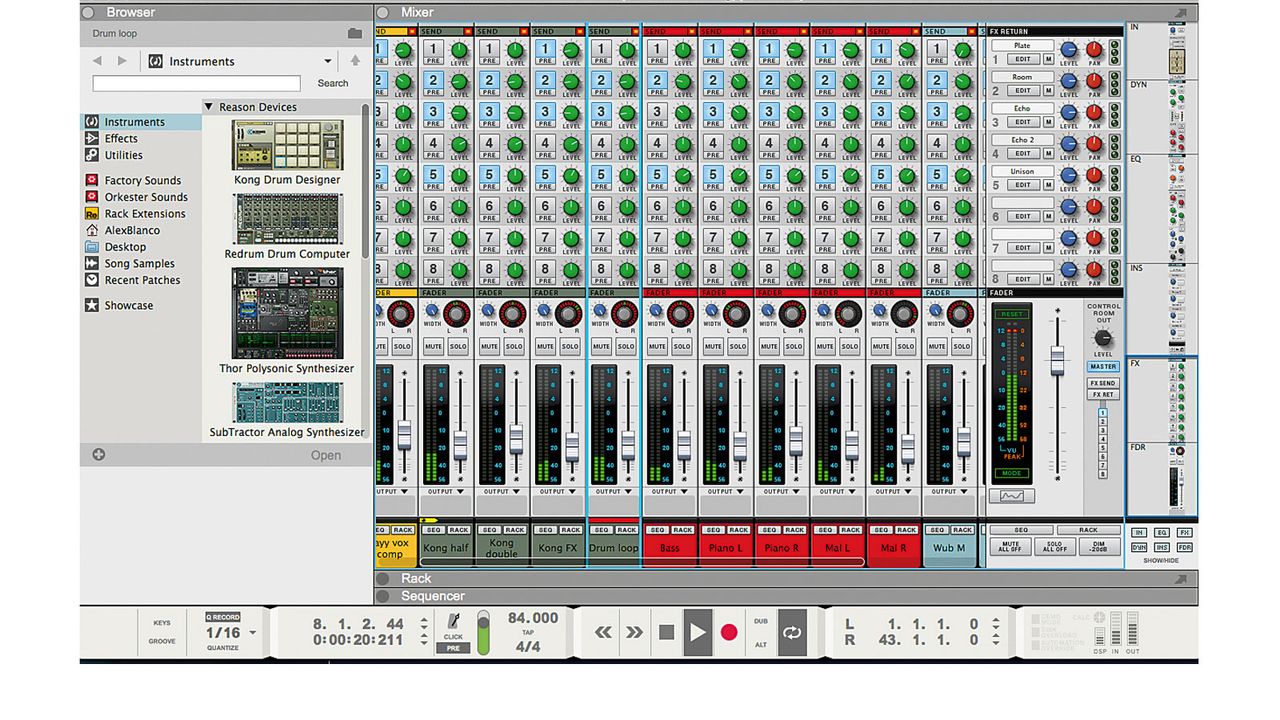Enable DUB in the transport

[761, 621]
